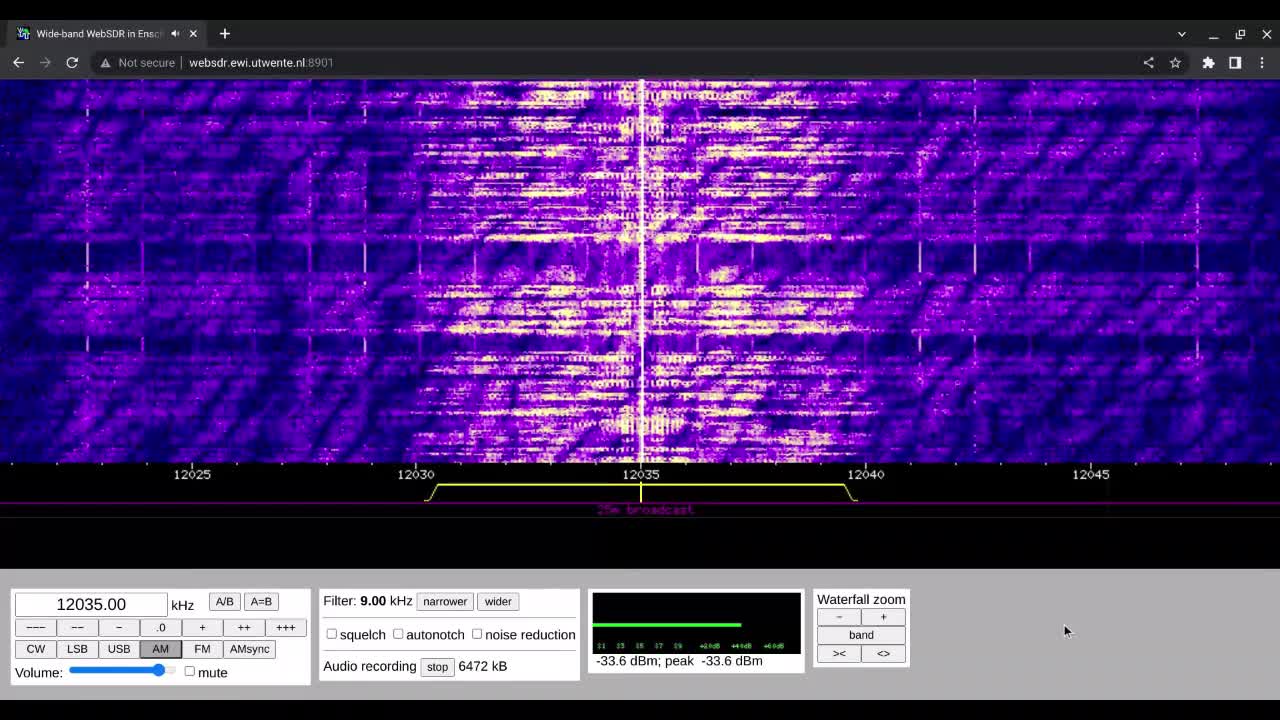Mute the tab's audio speaker icon
The width and height of the screenshot is (1280, 720).
[x=175, y=33]
